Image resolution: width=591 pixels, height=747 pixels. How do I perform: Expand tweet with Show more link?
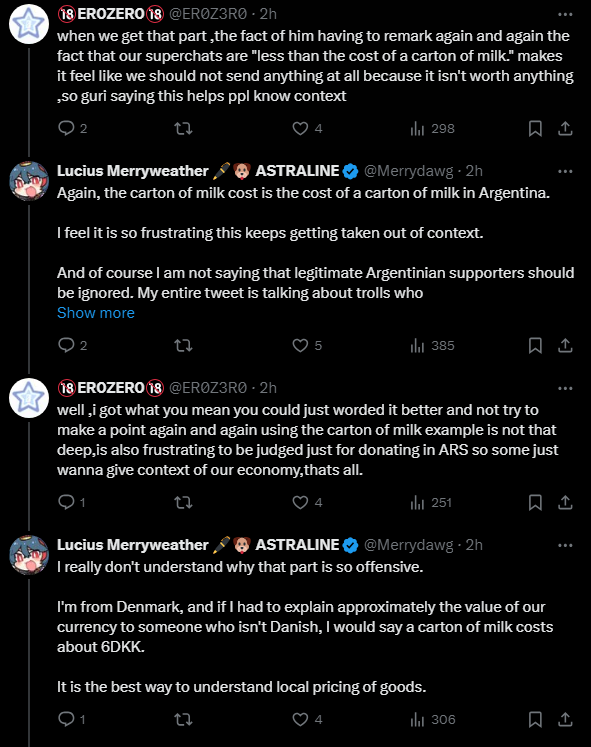(x=96, y=313)
